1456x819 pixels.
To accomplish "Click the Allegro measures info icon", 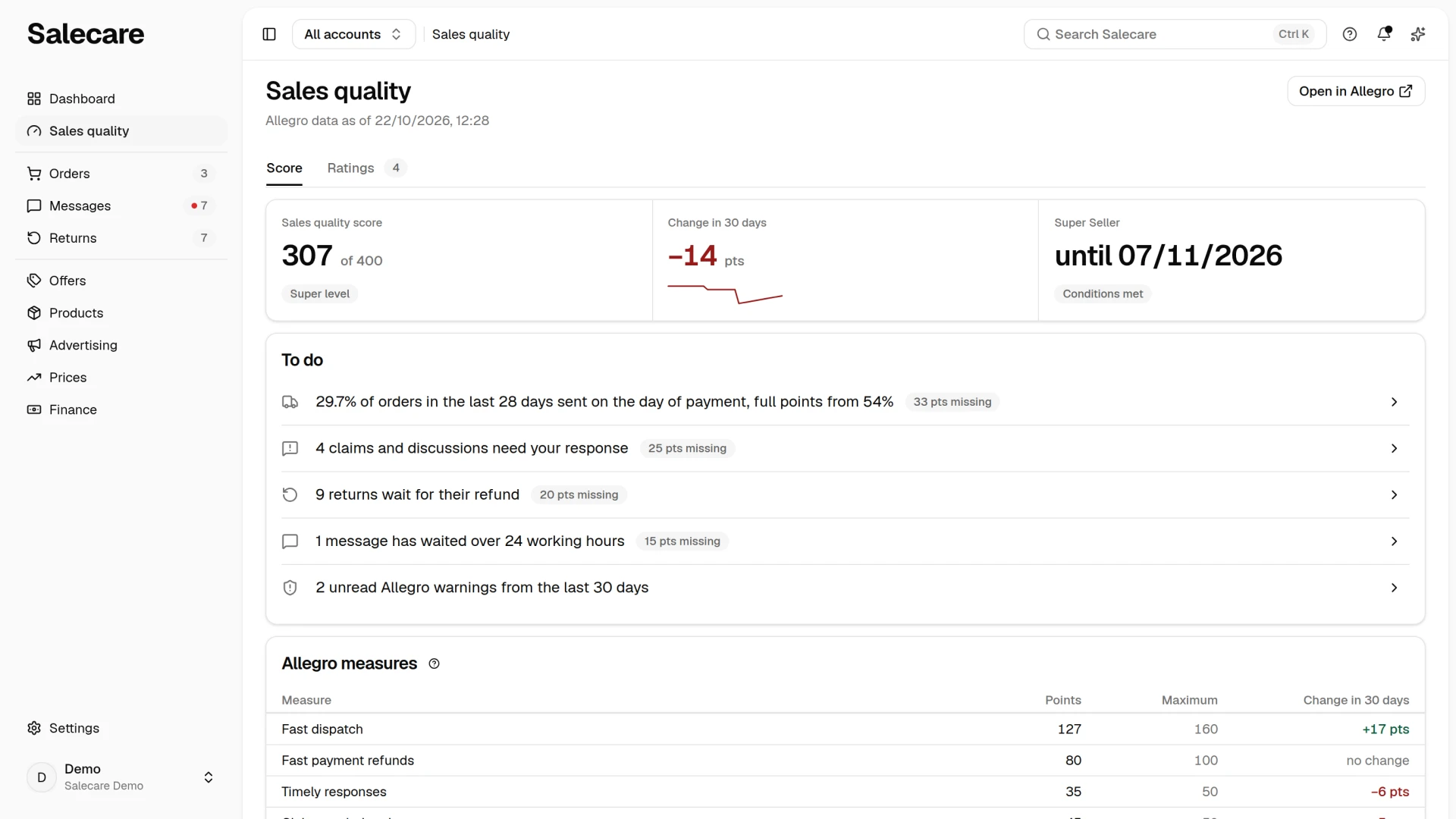I will [435, 664].
